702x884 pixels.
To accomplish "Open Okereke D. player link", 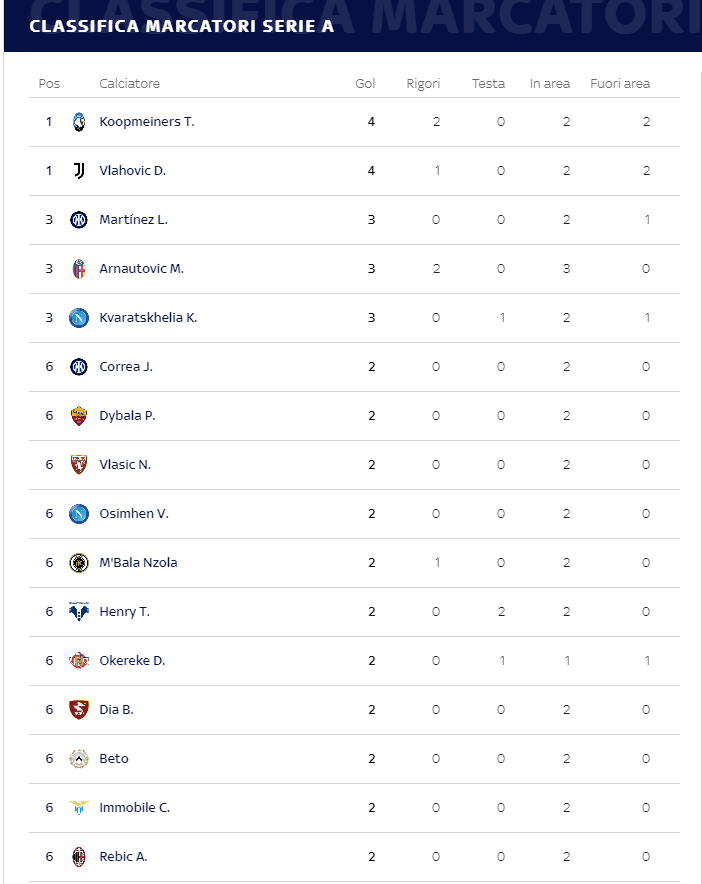I will pos(132,661).
